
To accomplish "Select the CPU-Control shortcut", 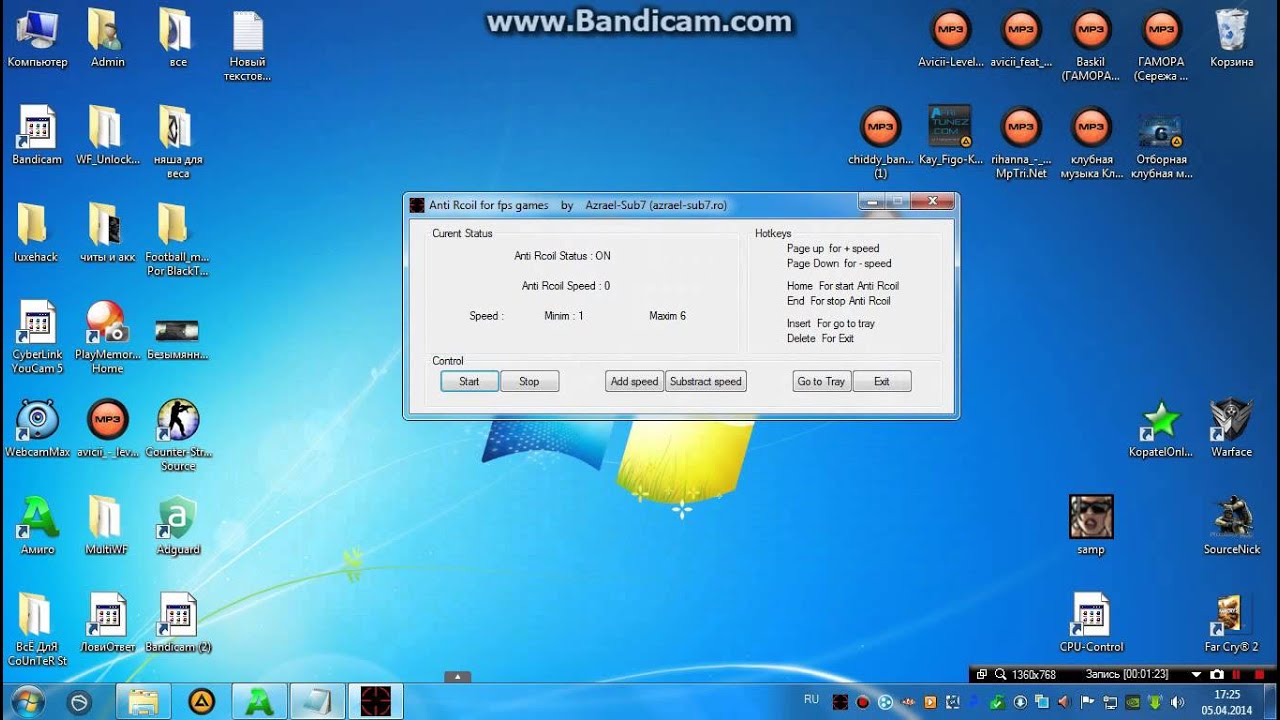I will coord(1091,624).
